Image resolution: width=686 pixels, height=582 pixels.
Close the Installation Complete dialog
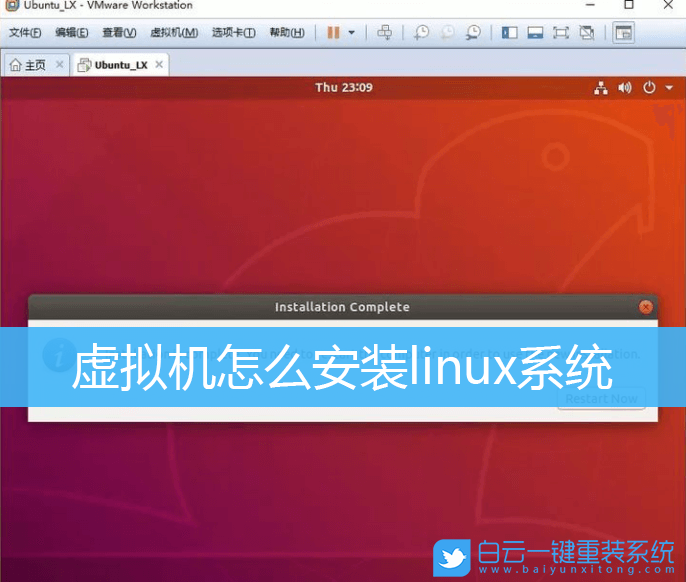(x=646, y=307)
